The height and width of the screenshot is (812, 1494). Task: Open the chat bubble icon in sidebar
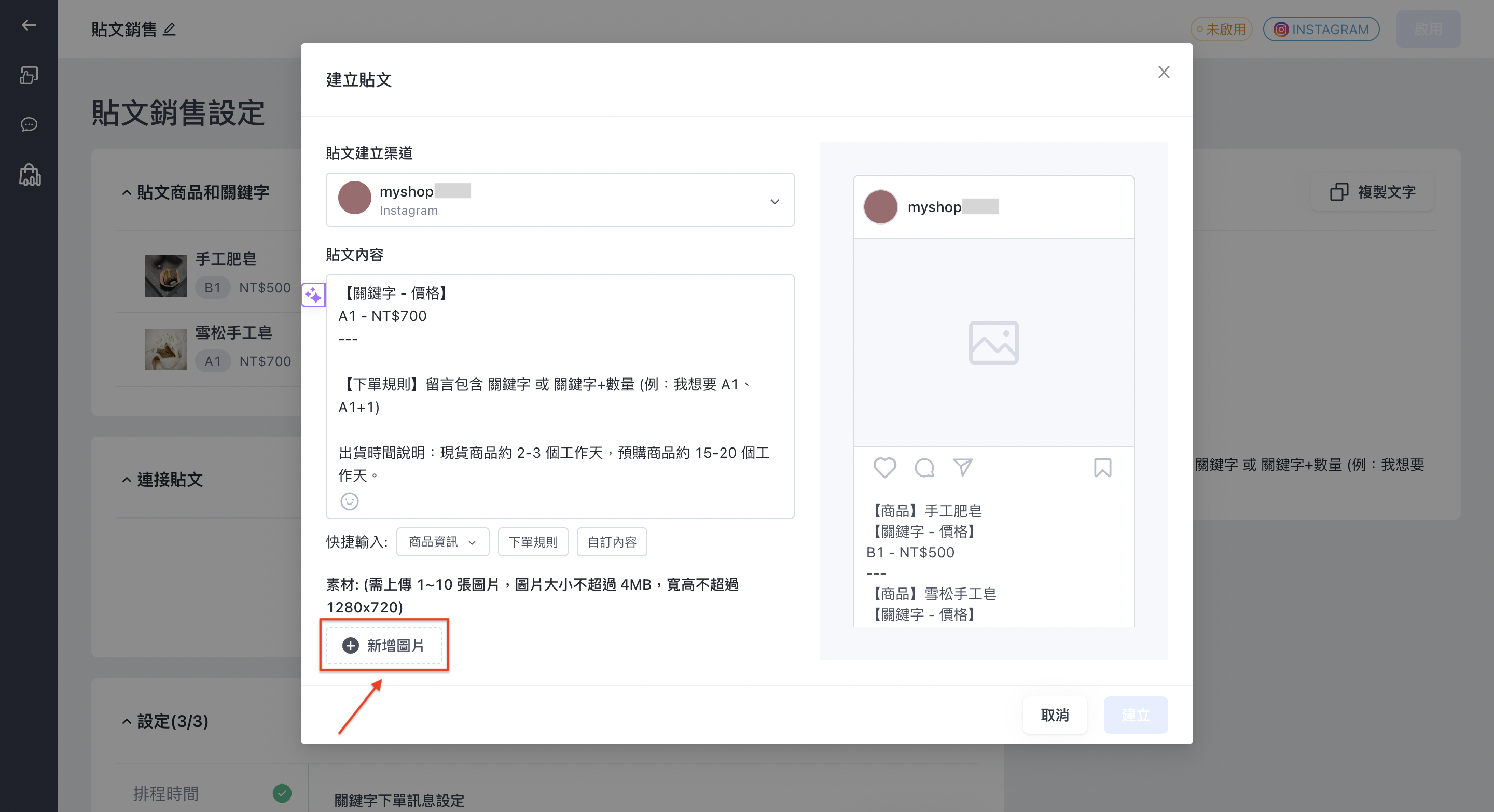(29, 124)
